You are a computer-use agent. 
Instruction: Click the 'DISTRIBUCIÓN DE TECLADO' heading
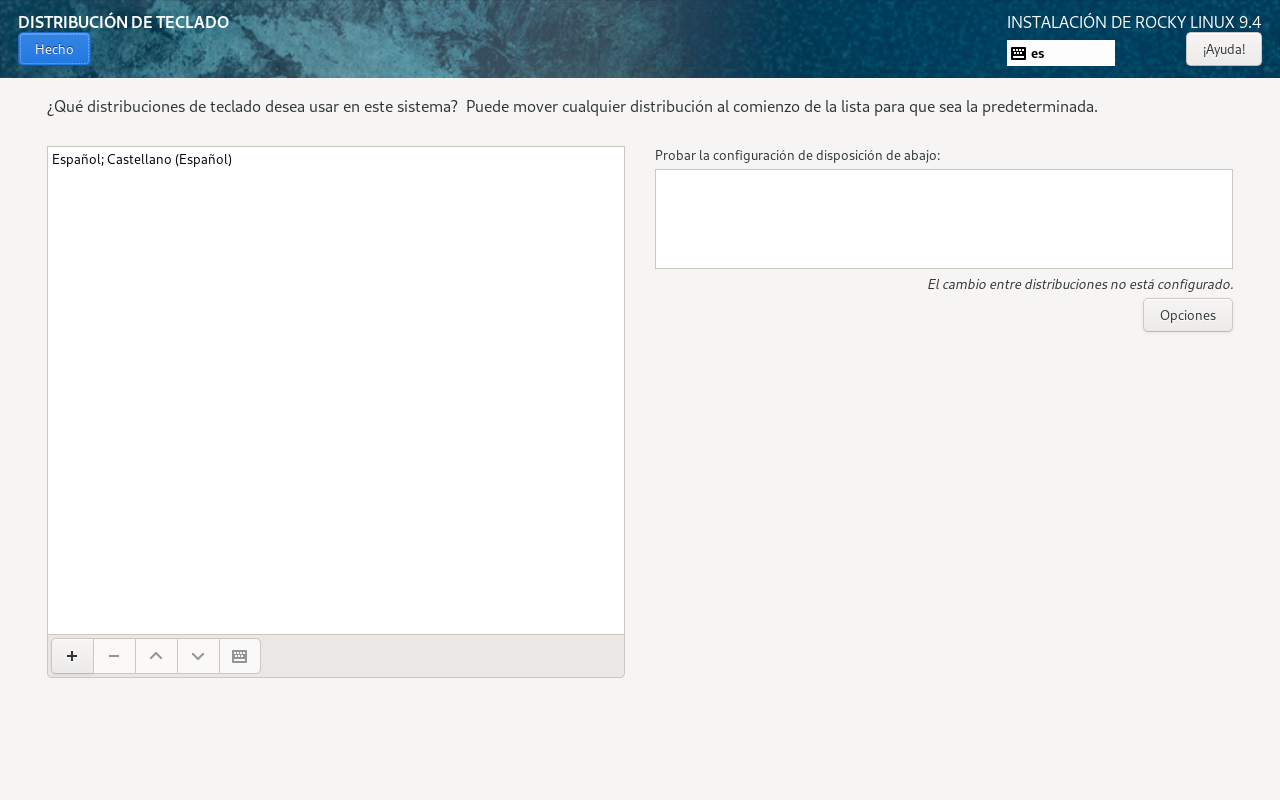click(x=123, y=22)
